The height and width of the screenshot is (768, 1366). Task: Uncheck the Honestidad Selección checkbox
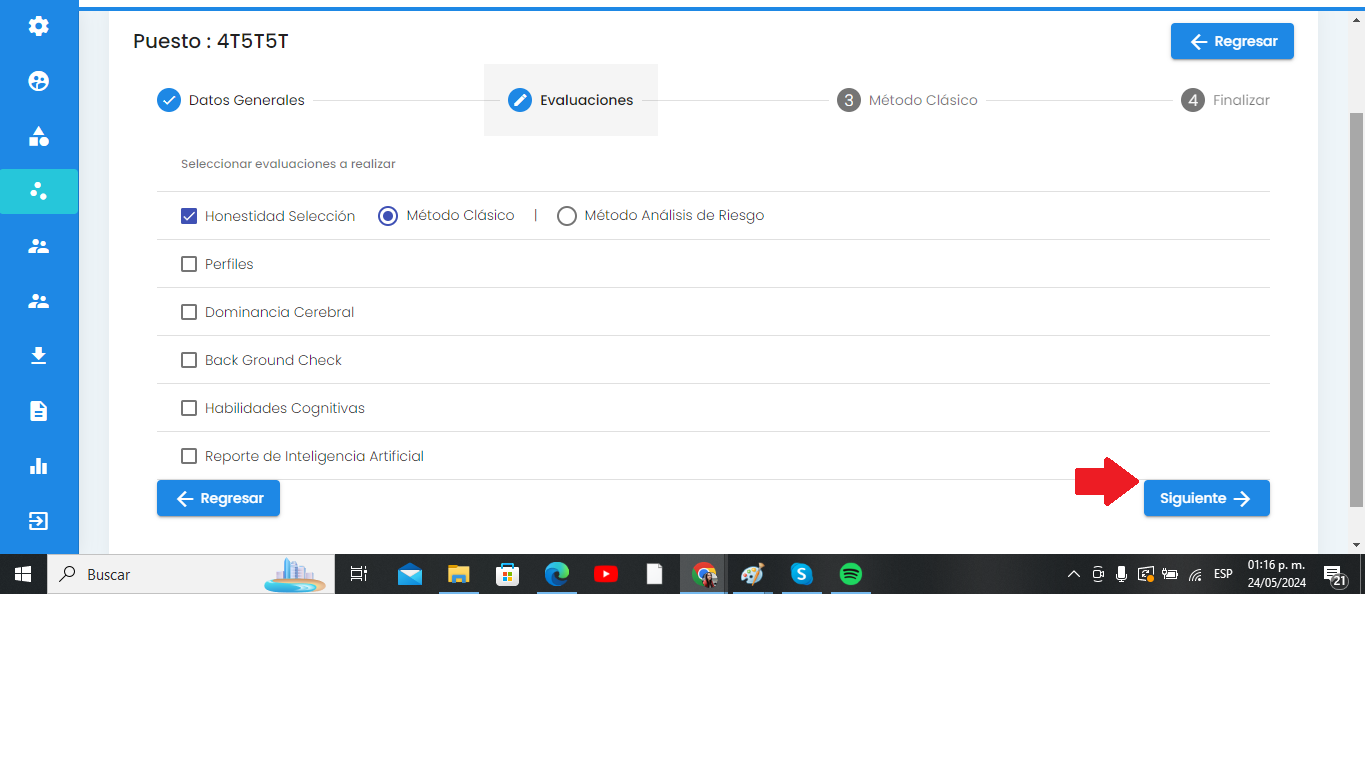point(189,216)
